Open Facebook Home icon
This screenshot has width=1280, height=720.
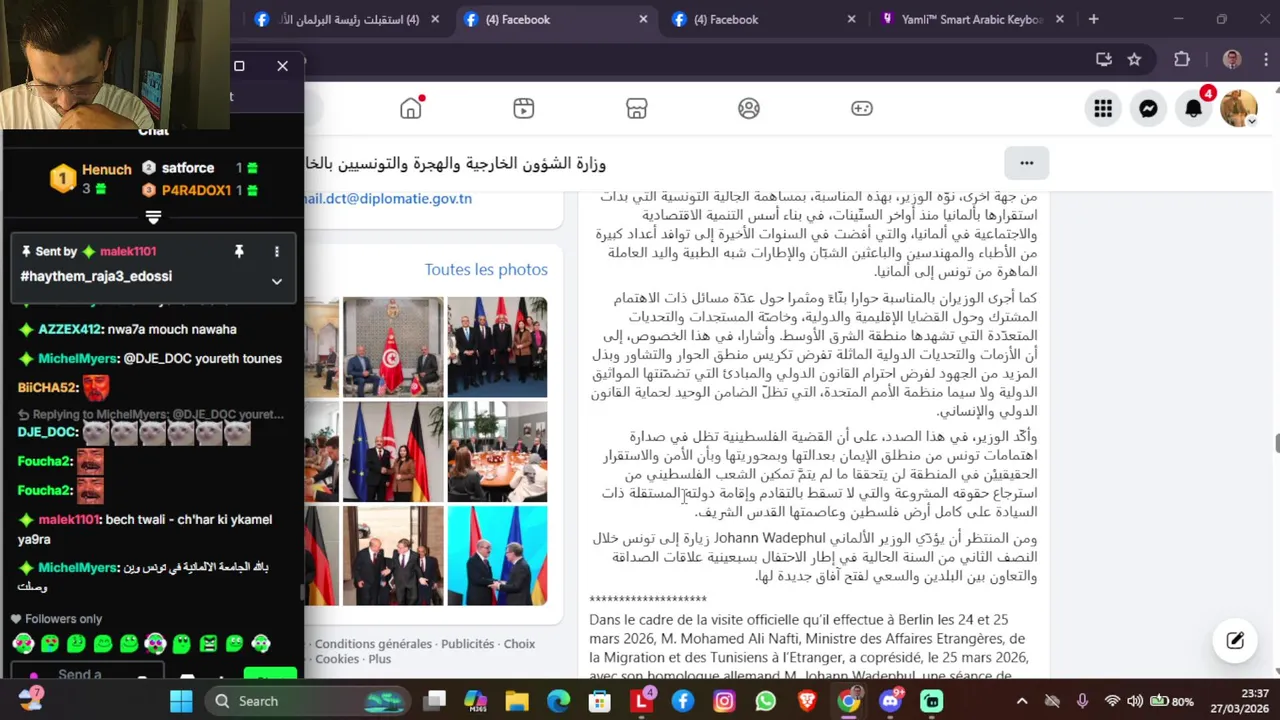[x=411, y=108]
